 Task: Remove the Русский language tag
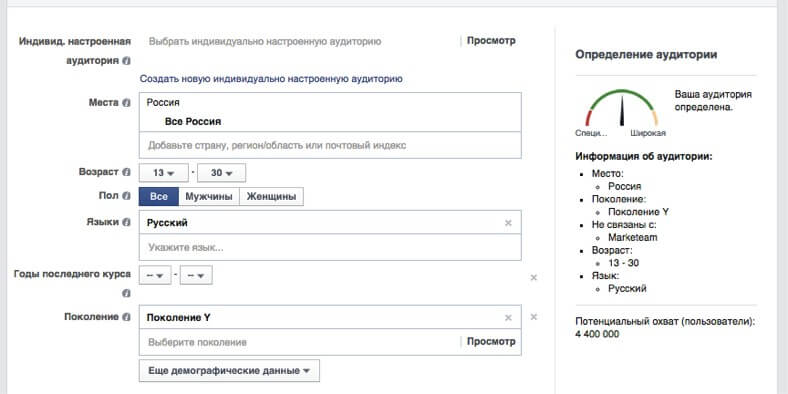(508, 223)
